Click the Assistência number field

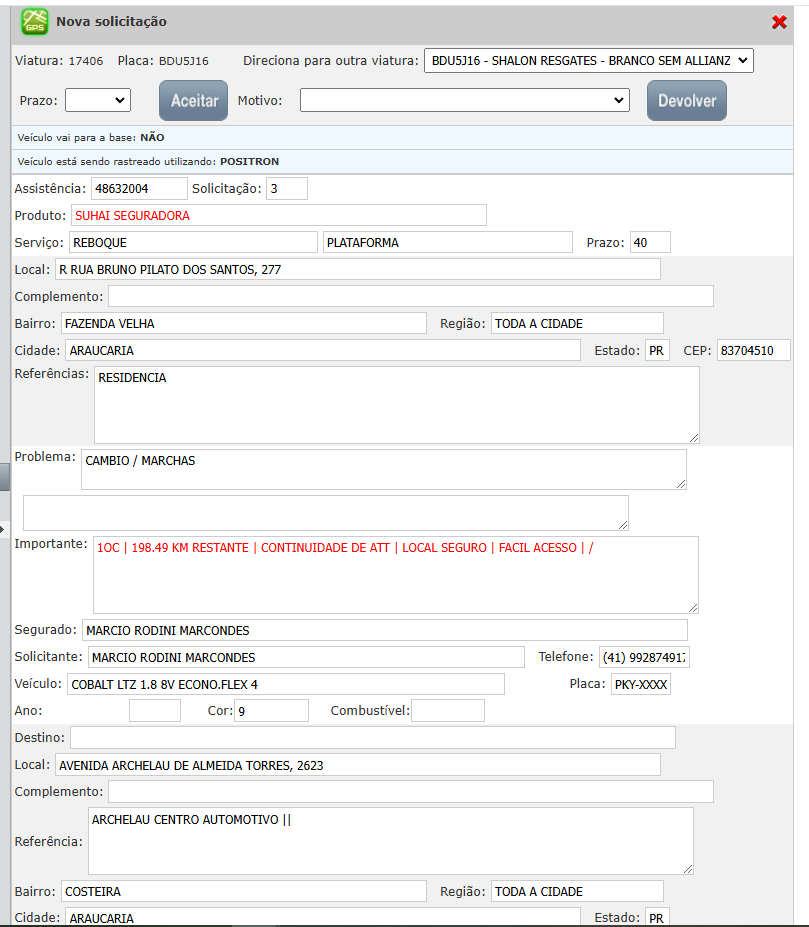coord(139,188)
